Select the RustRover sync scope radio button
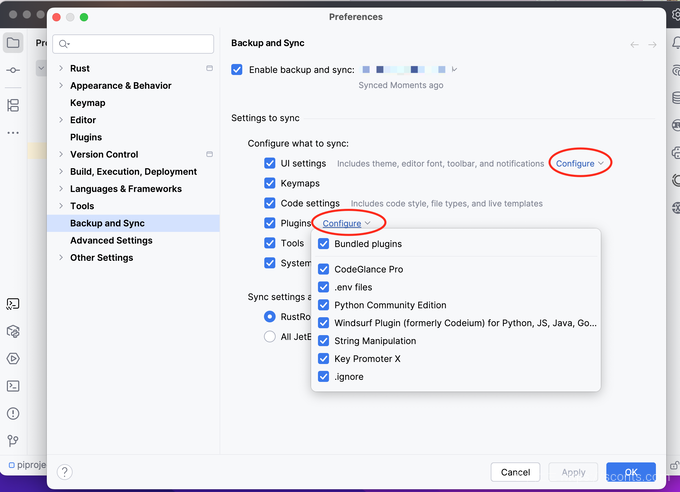The image size is (680, 492). 270,317
